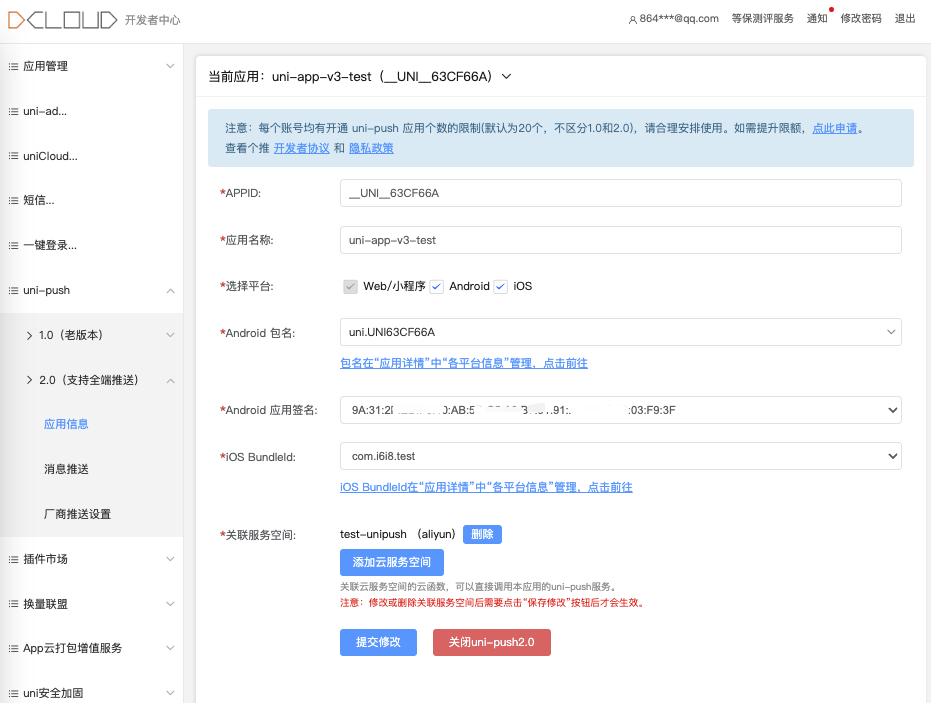Open 消息推送 in the sidebar
Screen dimensions: 931x703
(66, 469)
